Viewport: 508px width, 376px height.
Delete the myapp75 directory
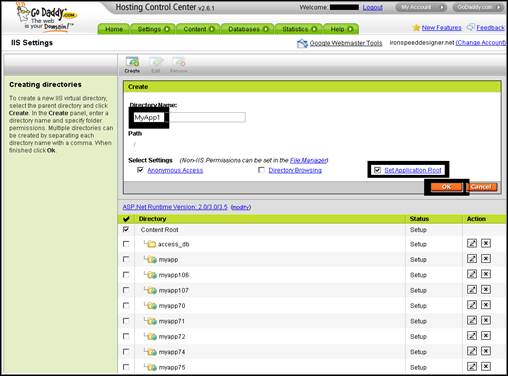486,366
